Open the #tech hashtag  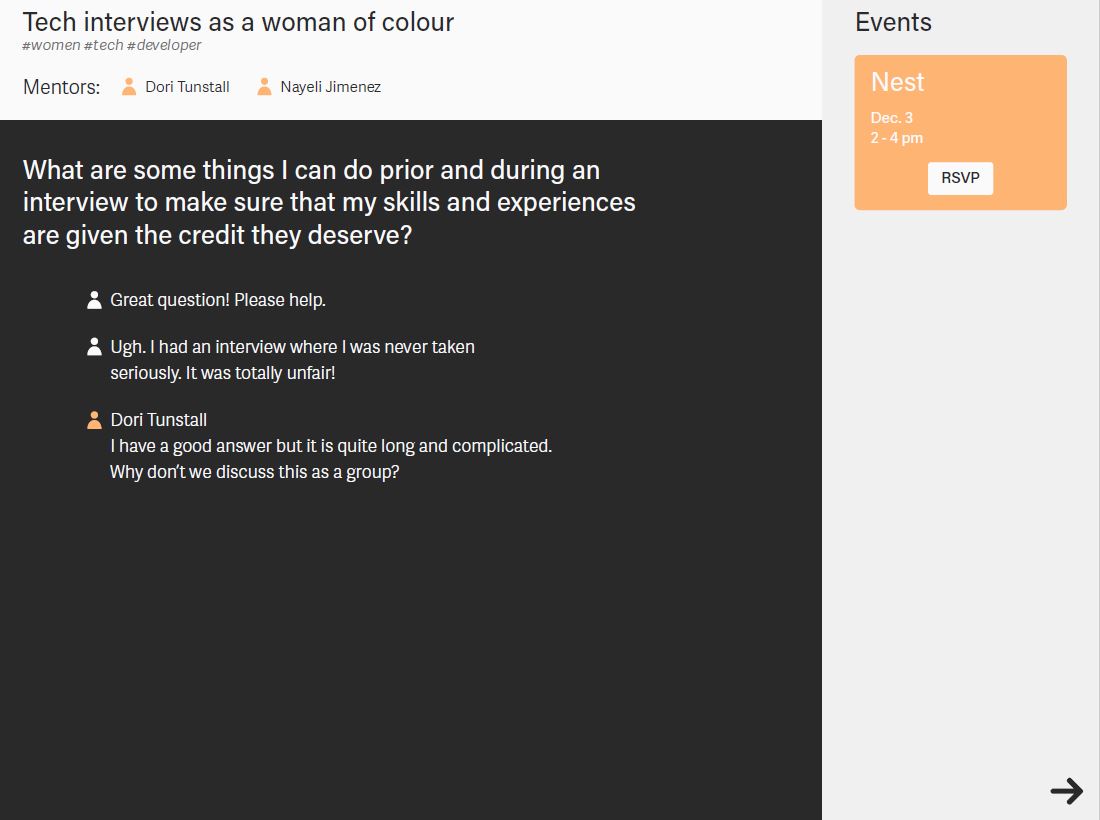tap(103, 45)
